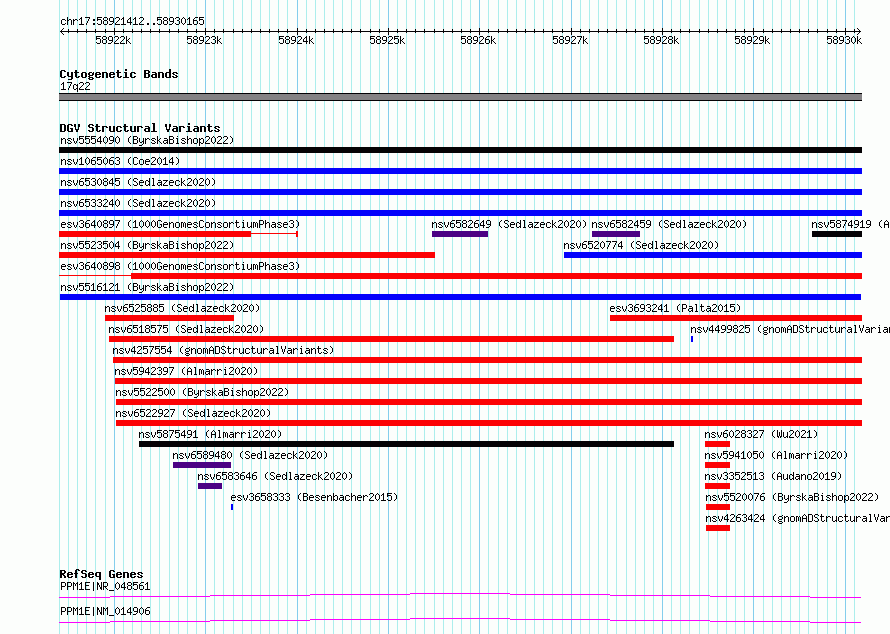Screen dimensions: 890x634
Task: Open nsv6533240 (Sedlazeck2020) label
Action: pyautogui.click(x=138, y=203)
